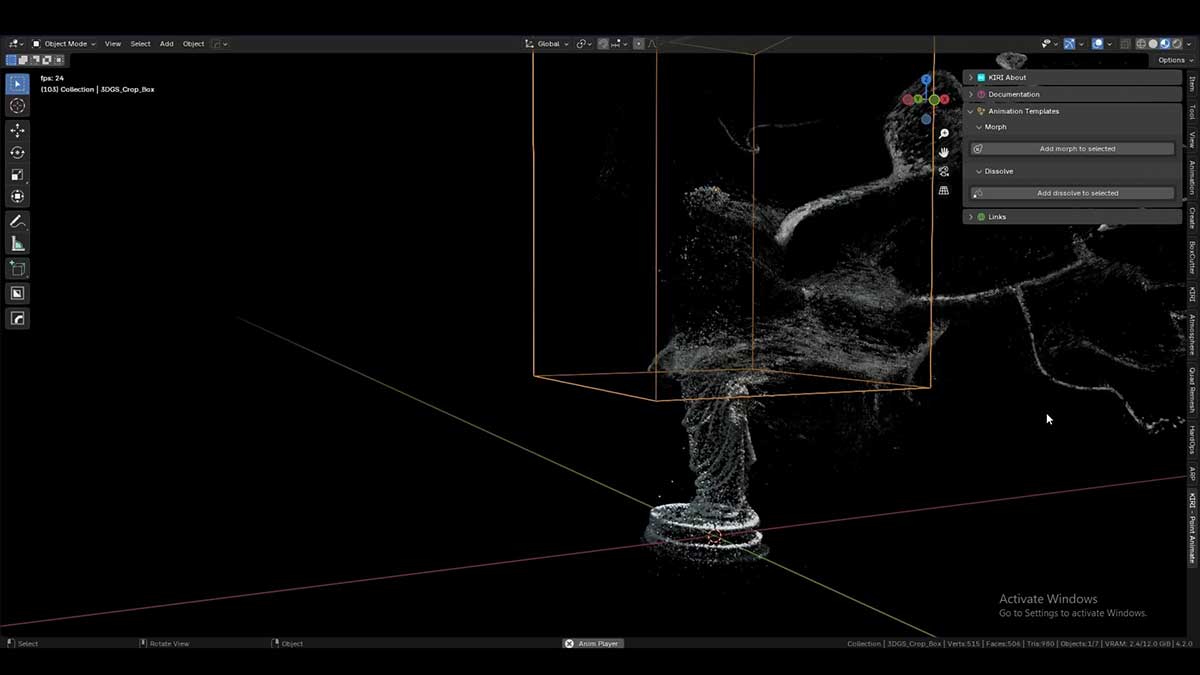Image resolution: width=1200 pixels, height=675 pixels.
Task: Open the Object Mode dropdown
Action: coord(65,43)
